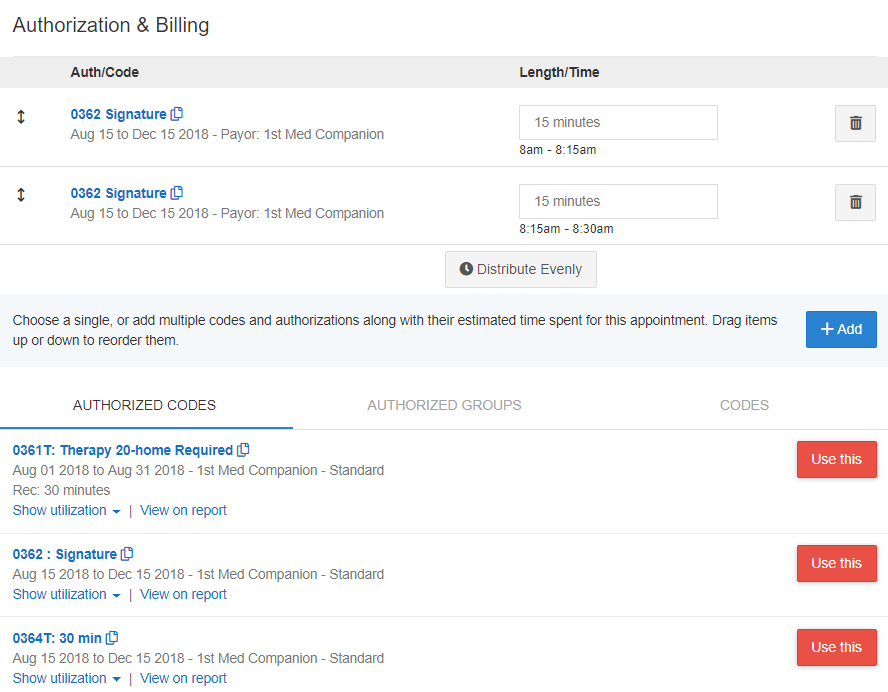This screenshot has height=692, width=888.
Task: Click View on report for 0362 Signature
Action: point(183,594)
